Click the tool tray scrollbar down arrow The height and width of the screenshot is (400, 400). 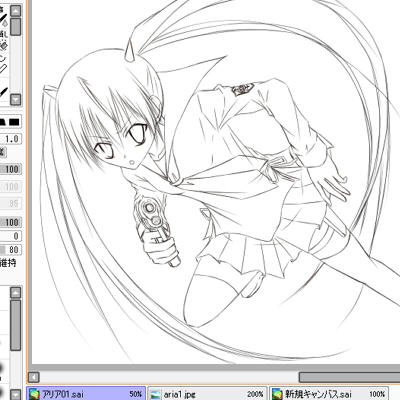point(16,99)
